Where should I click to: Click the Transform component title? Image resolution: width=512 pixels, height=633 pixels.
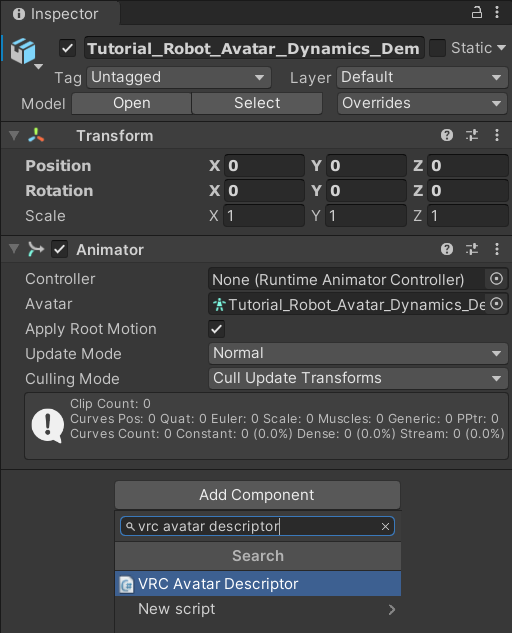[115, 136]
